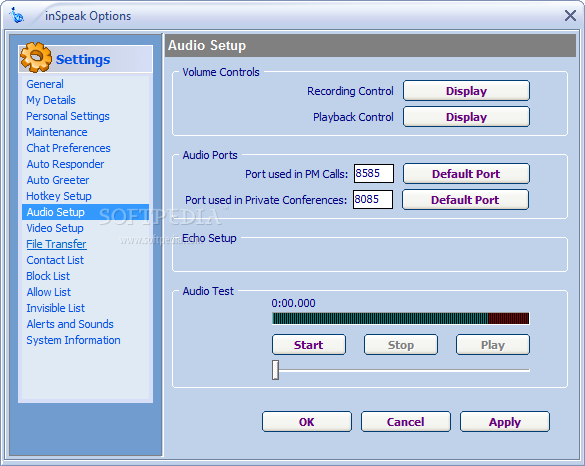585x466 pixels.
Task: Click the 0:00.000 audio test timer
Action: 293,303
